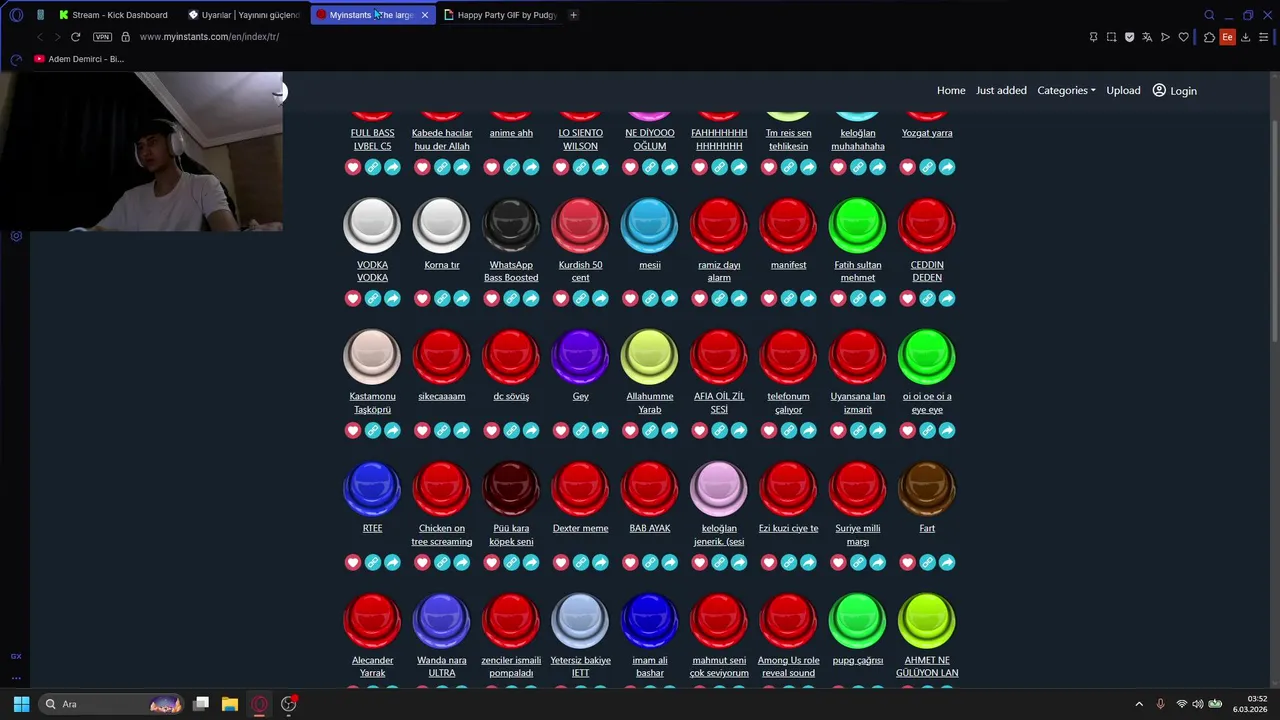Copy link icon for Korna tır sound

tap(442, 299)
